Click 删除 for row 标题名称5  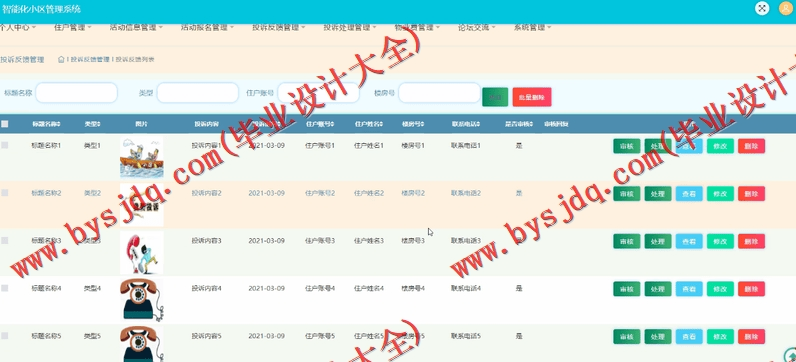(751, 337)
